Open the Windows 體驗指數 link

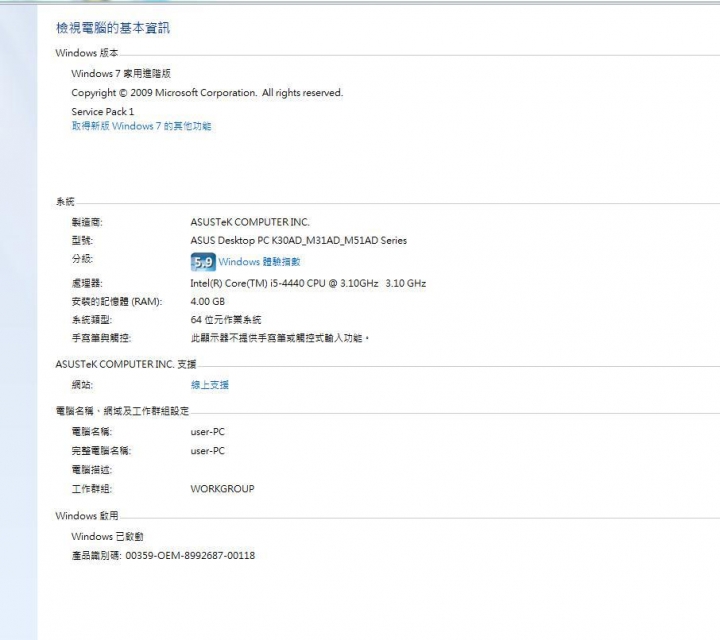[259, 262]
